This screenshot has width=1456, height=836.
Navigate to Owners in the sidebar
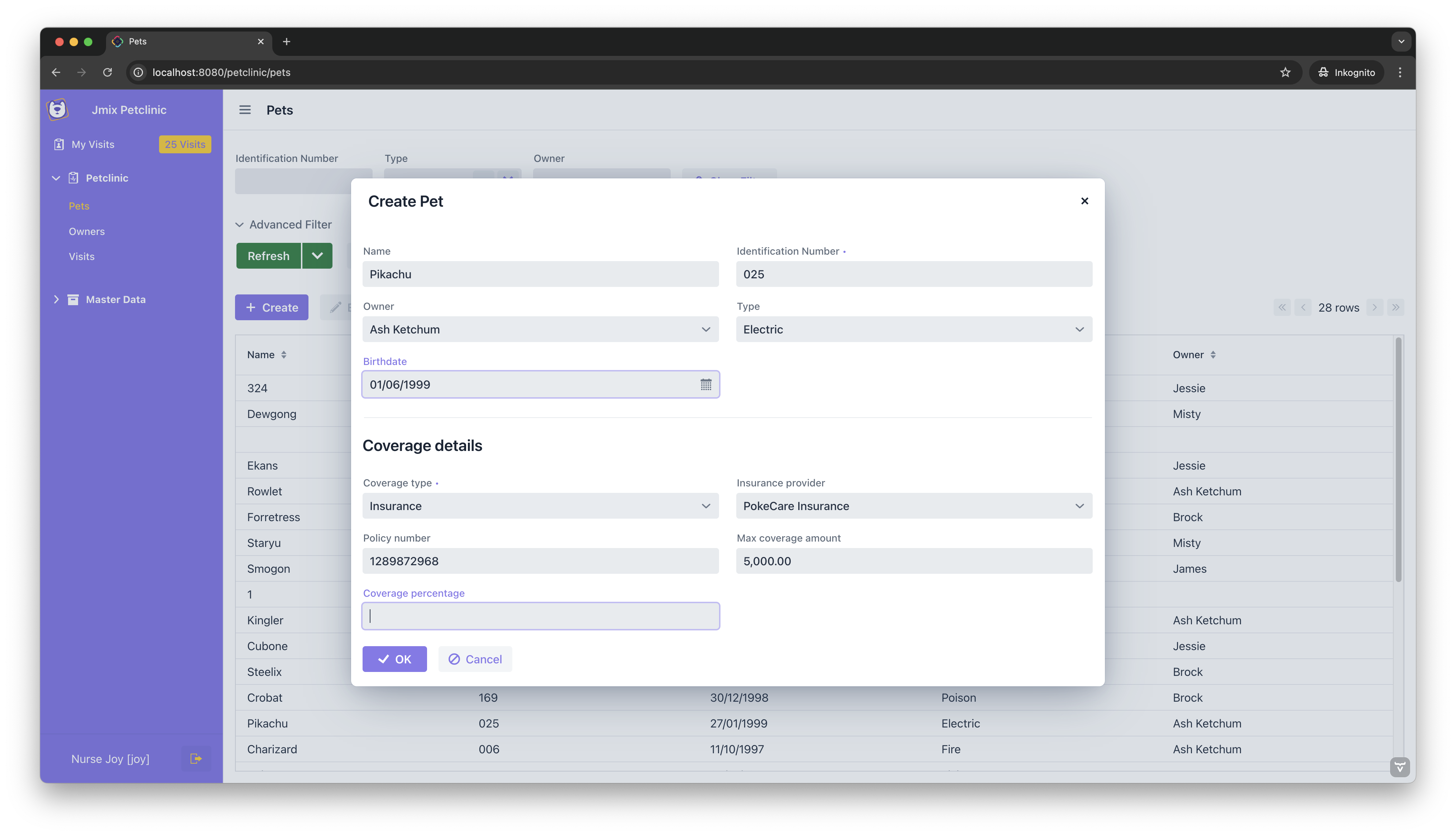tap(87, 231)
